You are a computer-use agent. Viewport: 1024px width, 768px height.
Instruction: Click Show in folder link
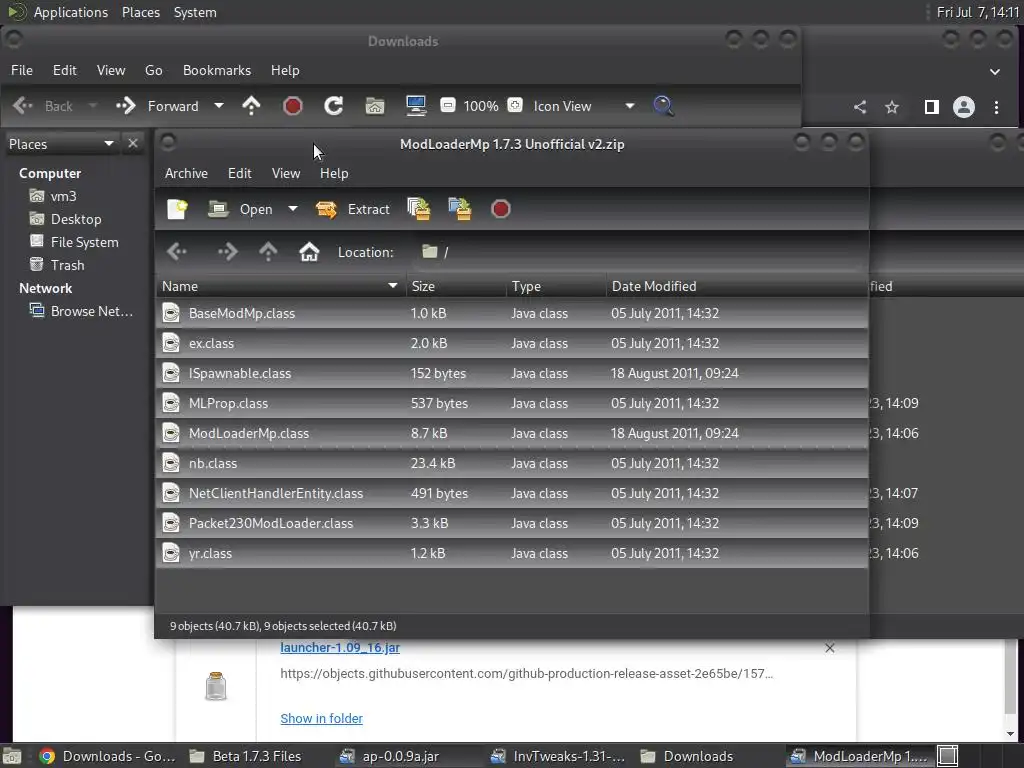tap(321, 718)
